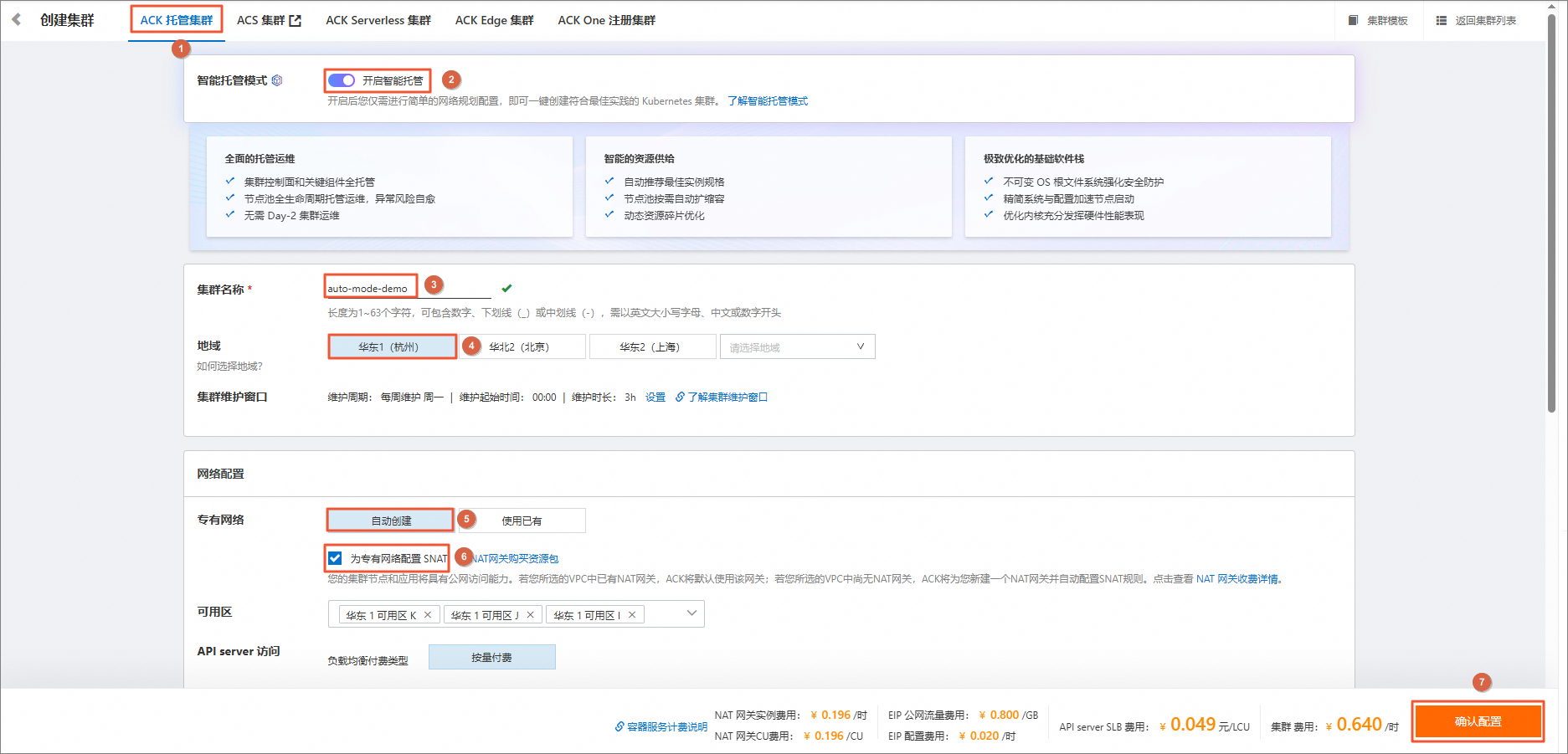
Task: Click the 确认配置 button
Action: pyautogui.click(x=1478, y=721)
